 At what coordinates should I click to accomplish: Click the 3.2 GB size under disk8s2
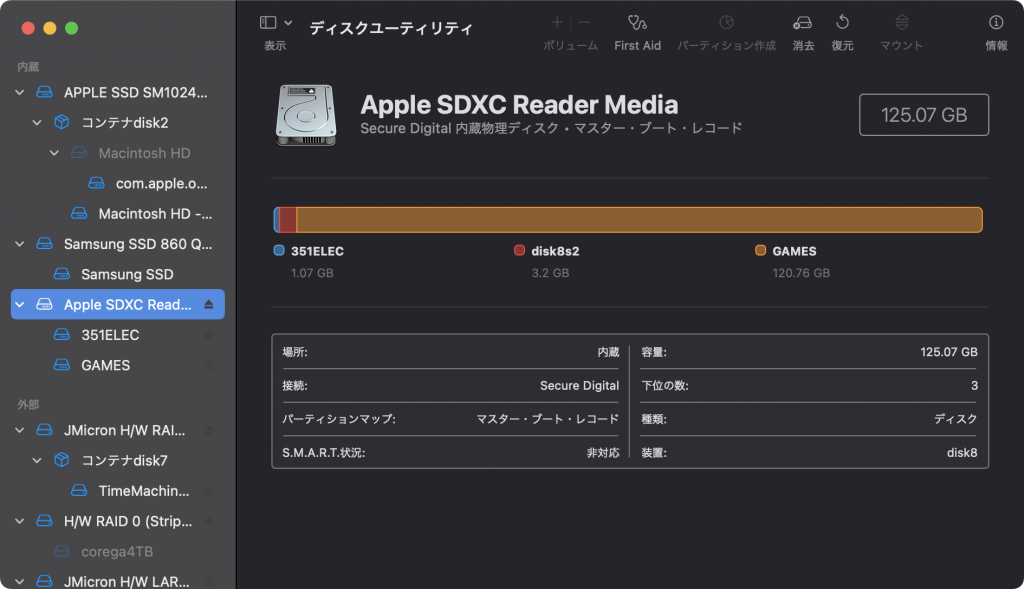[x=550, y=273]
